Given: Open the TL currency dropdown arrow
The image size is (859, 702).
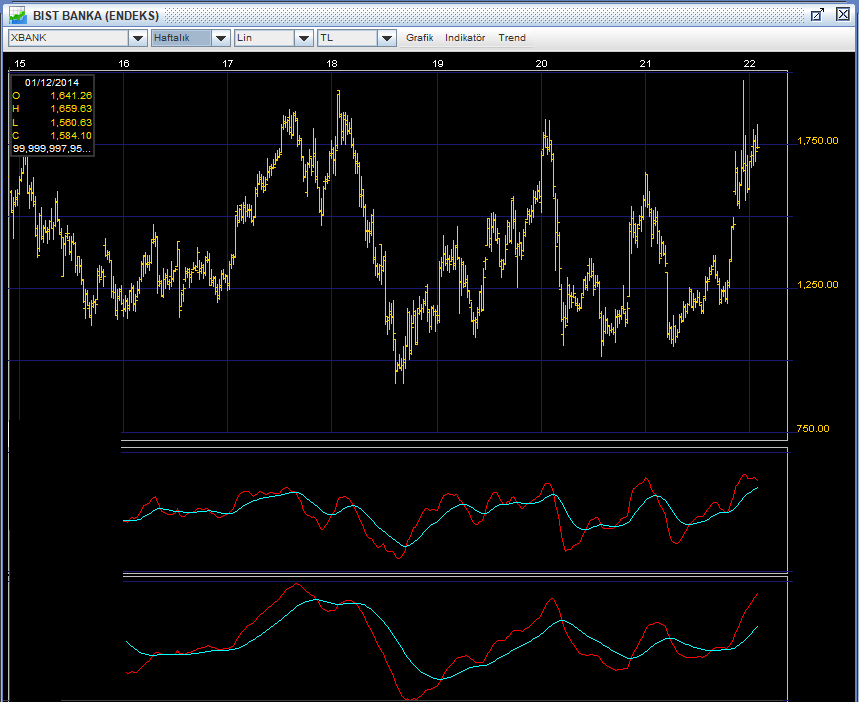Looking at the screenshot, I should click(x=387, y=38).
